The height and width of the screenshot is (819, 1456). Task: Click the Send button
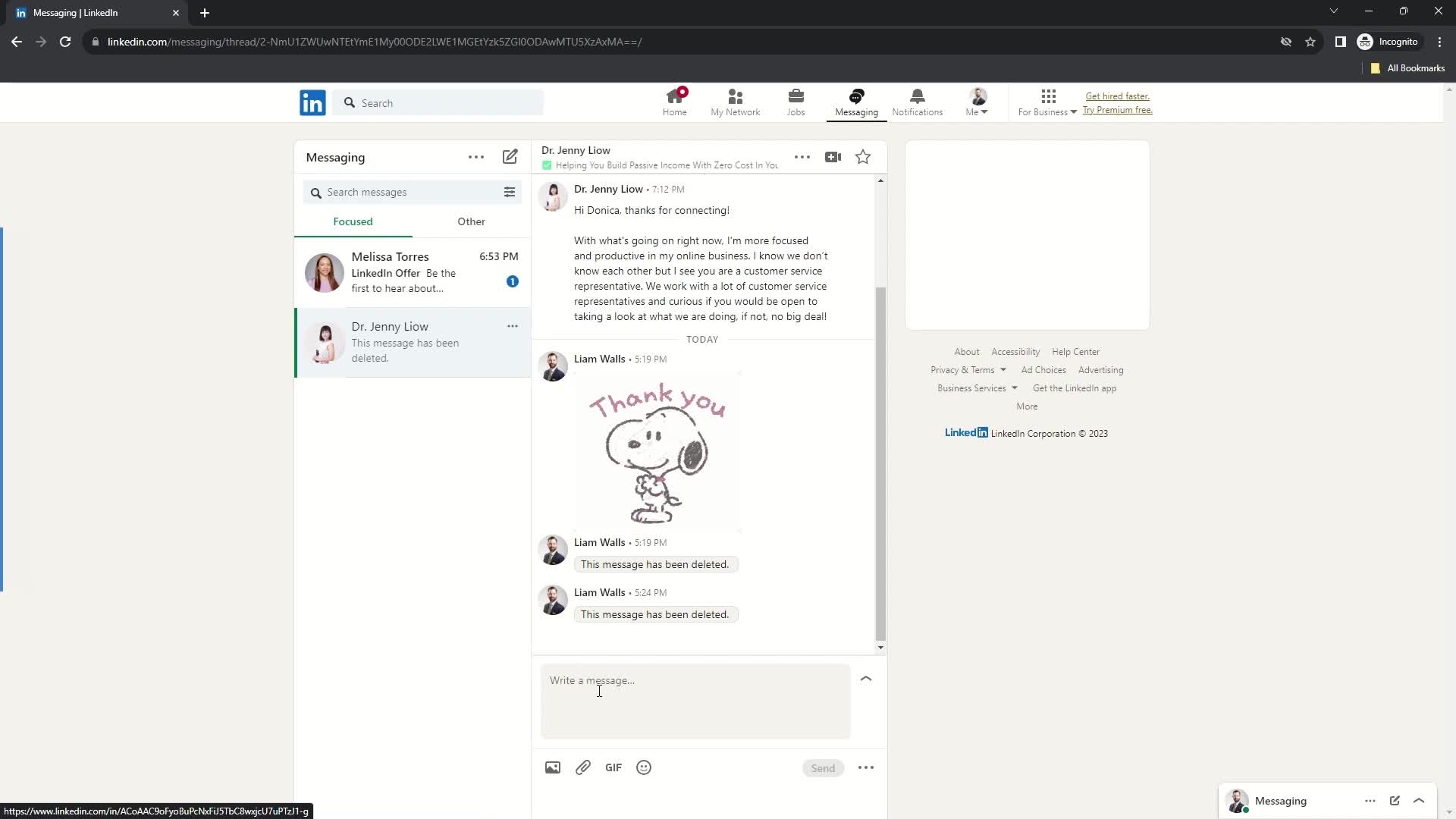pyautogui.click(x=823, y=768)
